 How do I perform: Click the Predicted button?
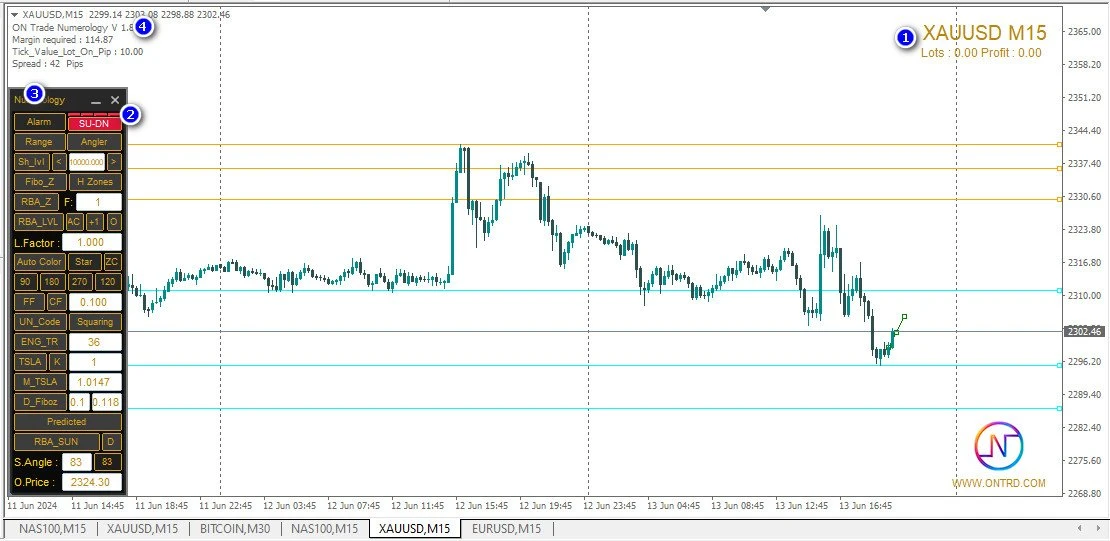click(67, 422)
